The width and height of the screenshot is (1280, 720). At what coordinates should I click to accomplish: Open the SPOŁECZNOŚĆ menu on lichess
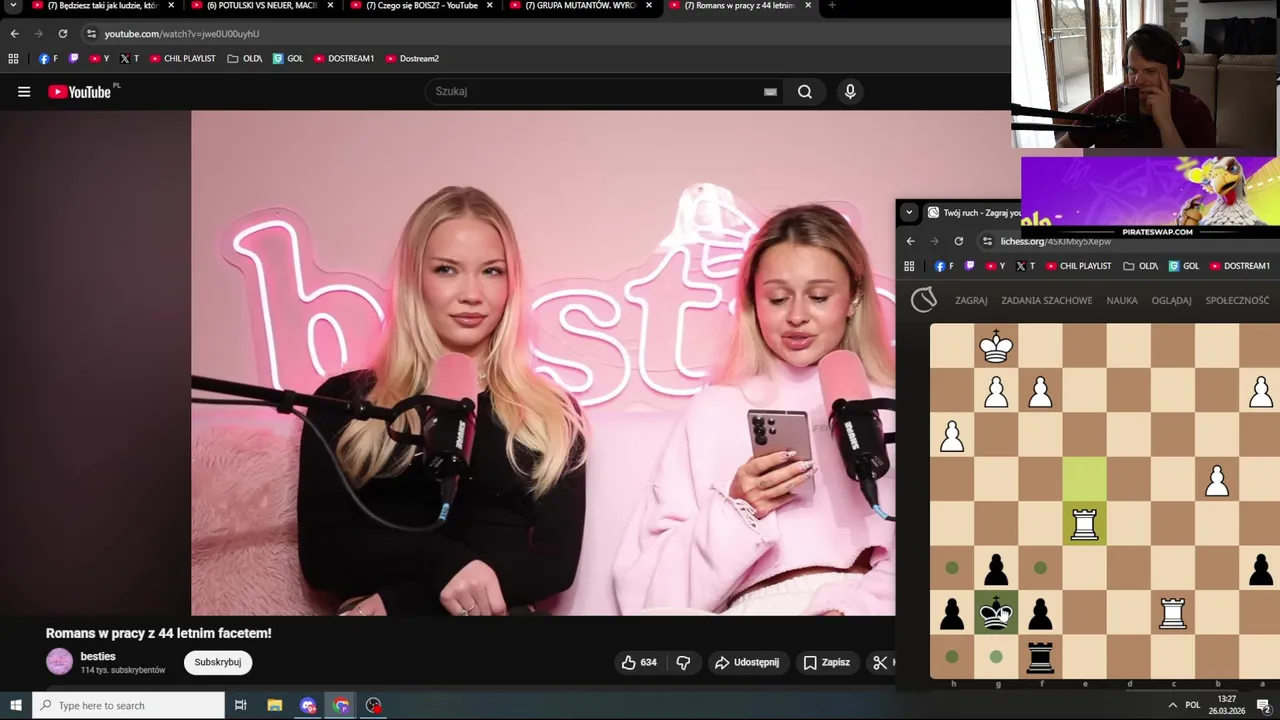coord(1237,300)
